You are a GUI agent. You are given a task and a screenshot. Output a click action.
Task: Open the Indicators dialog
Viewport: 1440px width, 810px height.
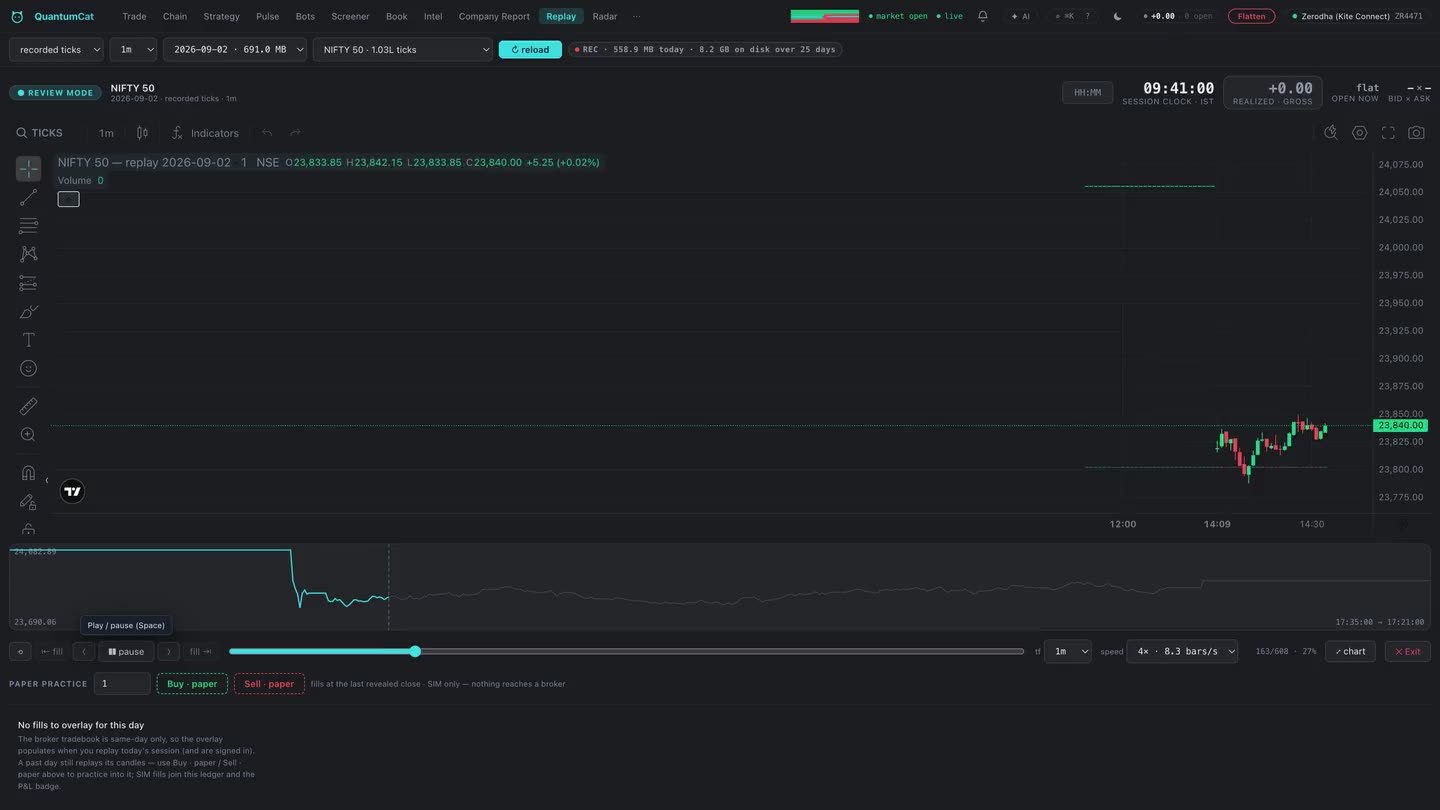(205, 133)
